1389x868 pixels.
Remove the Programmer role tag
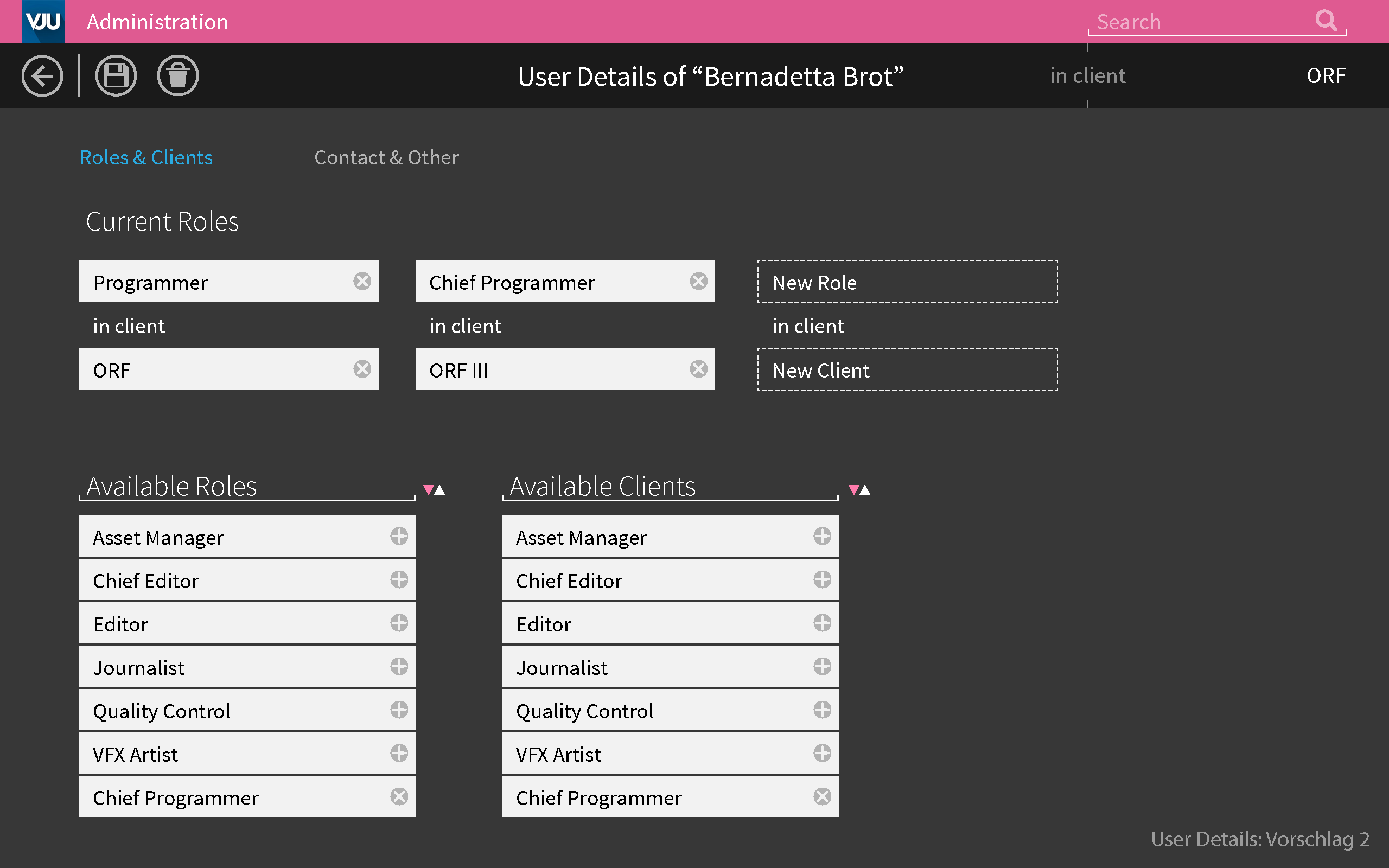[362, 282]
